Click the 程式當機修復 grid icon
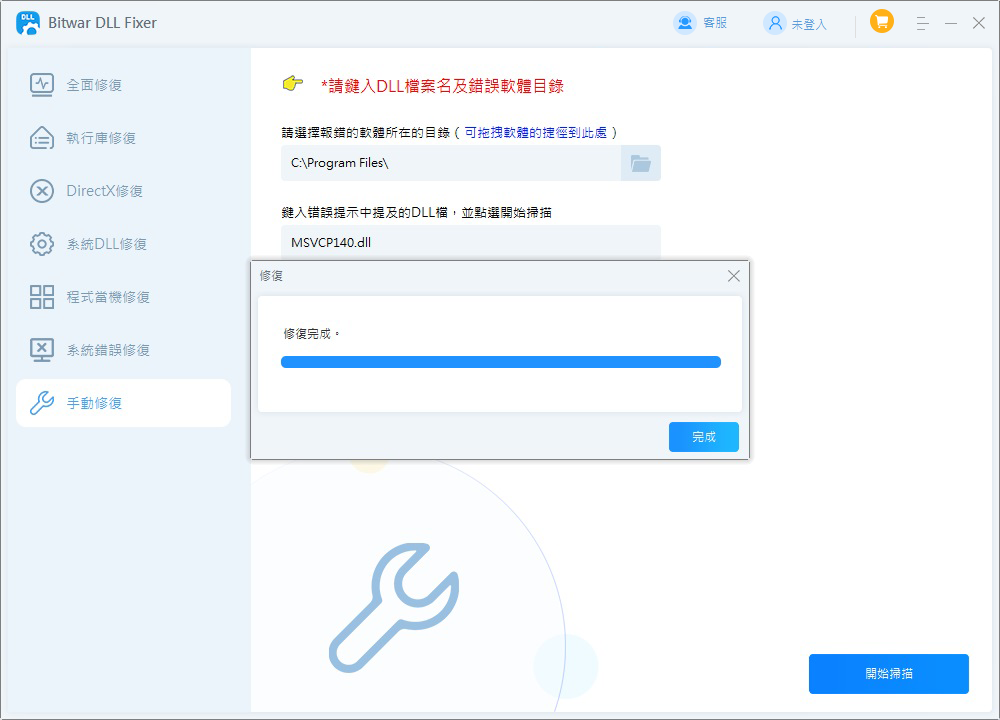This screenshot has width=1000, height=720. pos(42,297)
